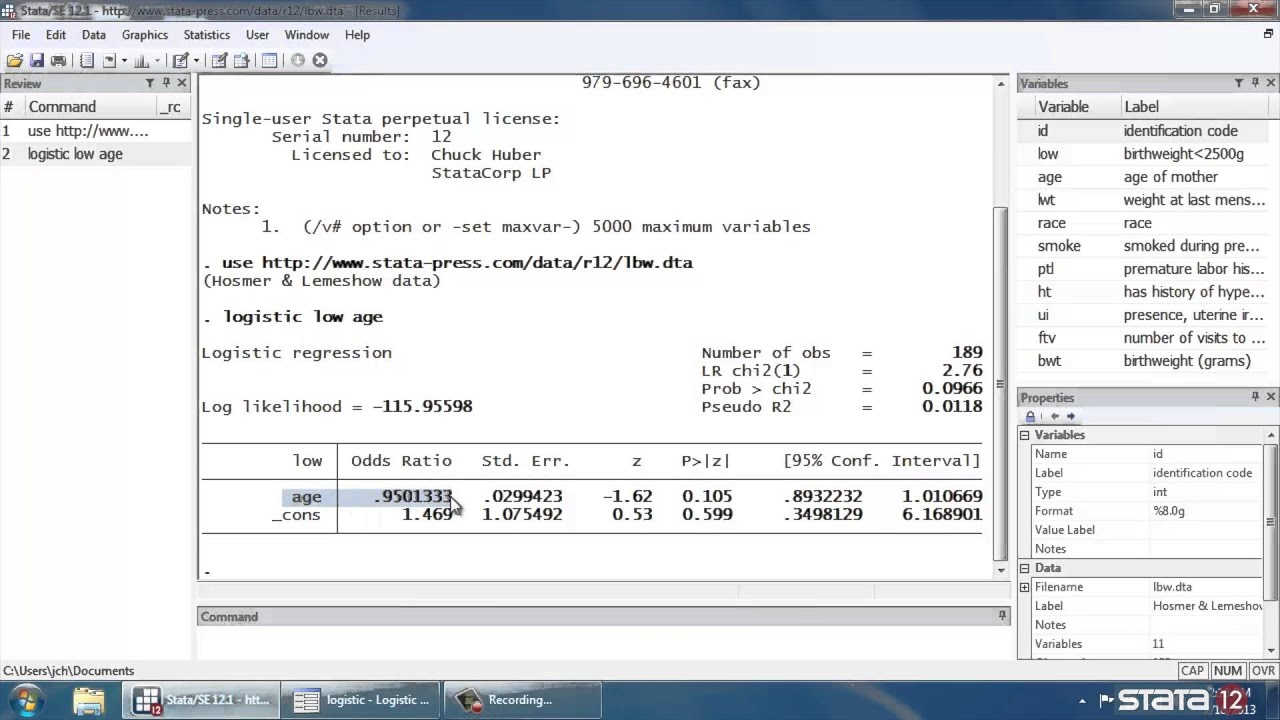Click inside the Command input box

[604, 643]
